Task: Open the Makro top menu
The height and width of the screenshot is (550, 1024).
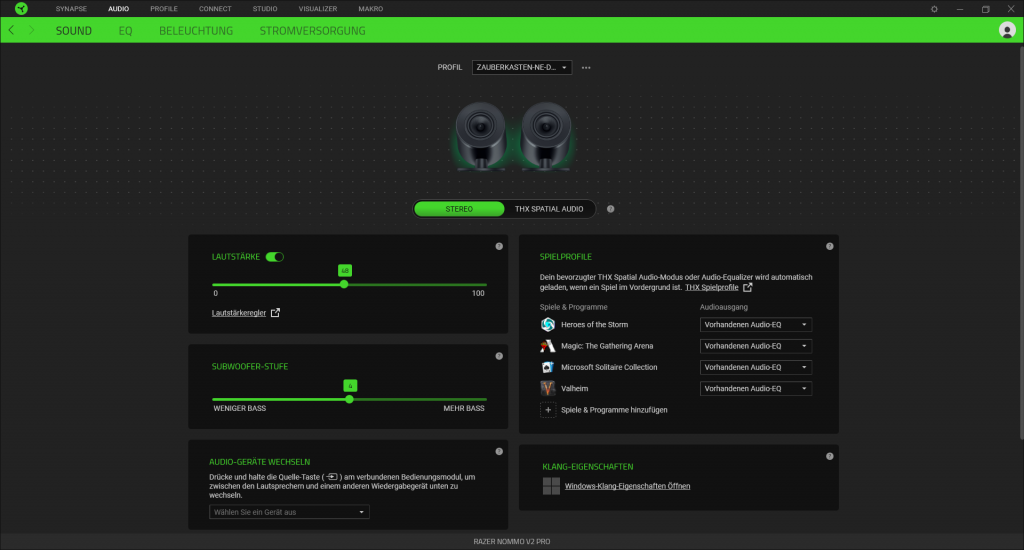Action: 370,9
